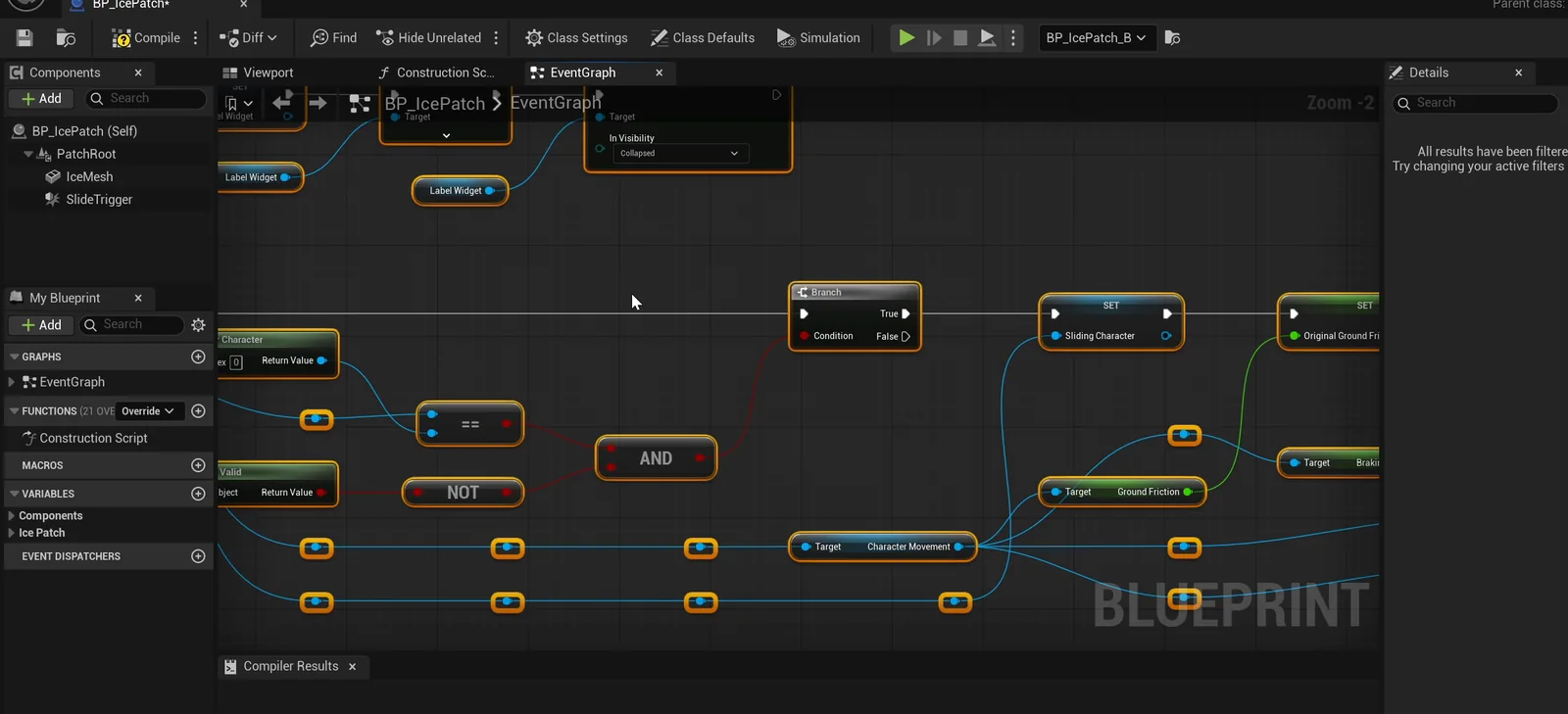The image size is (1568, 714).
Task: Close the Components panel tab
Action: point(138,72)
